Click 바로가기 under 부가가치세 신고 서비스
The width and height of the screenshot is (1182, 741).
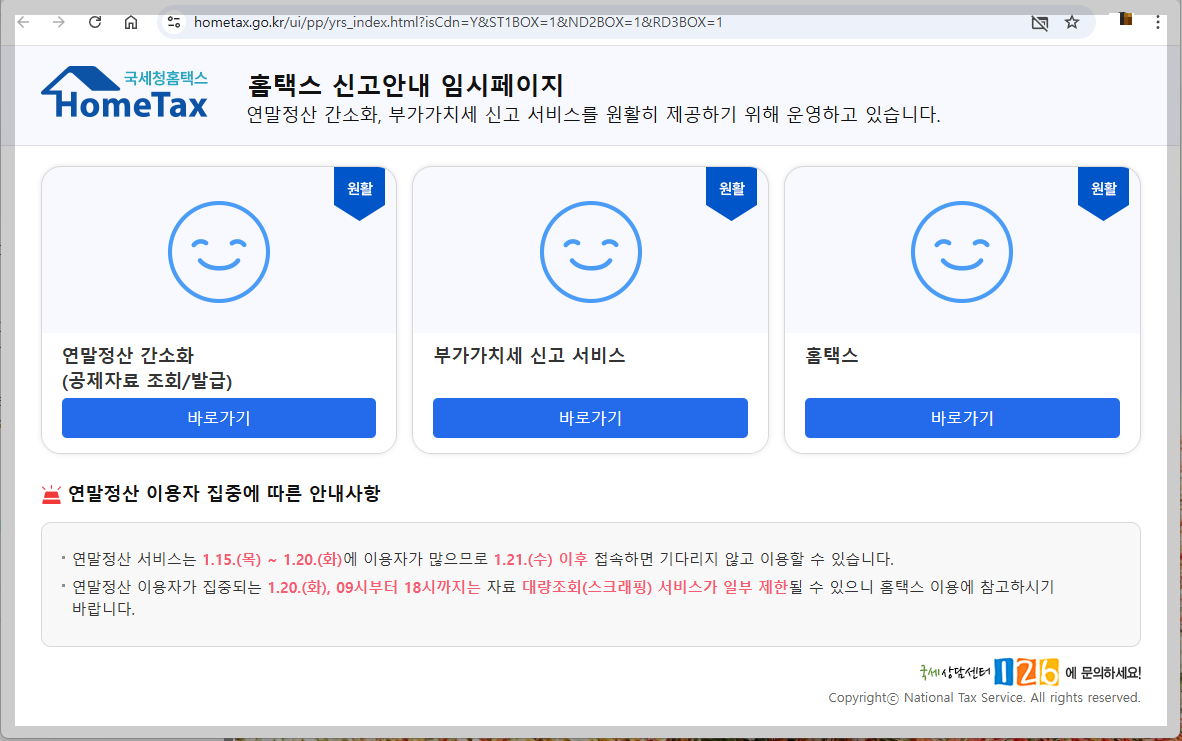590,418
